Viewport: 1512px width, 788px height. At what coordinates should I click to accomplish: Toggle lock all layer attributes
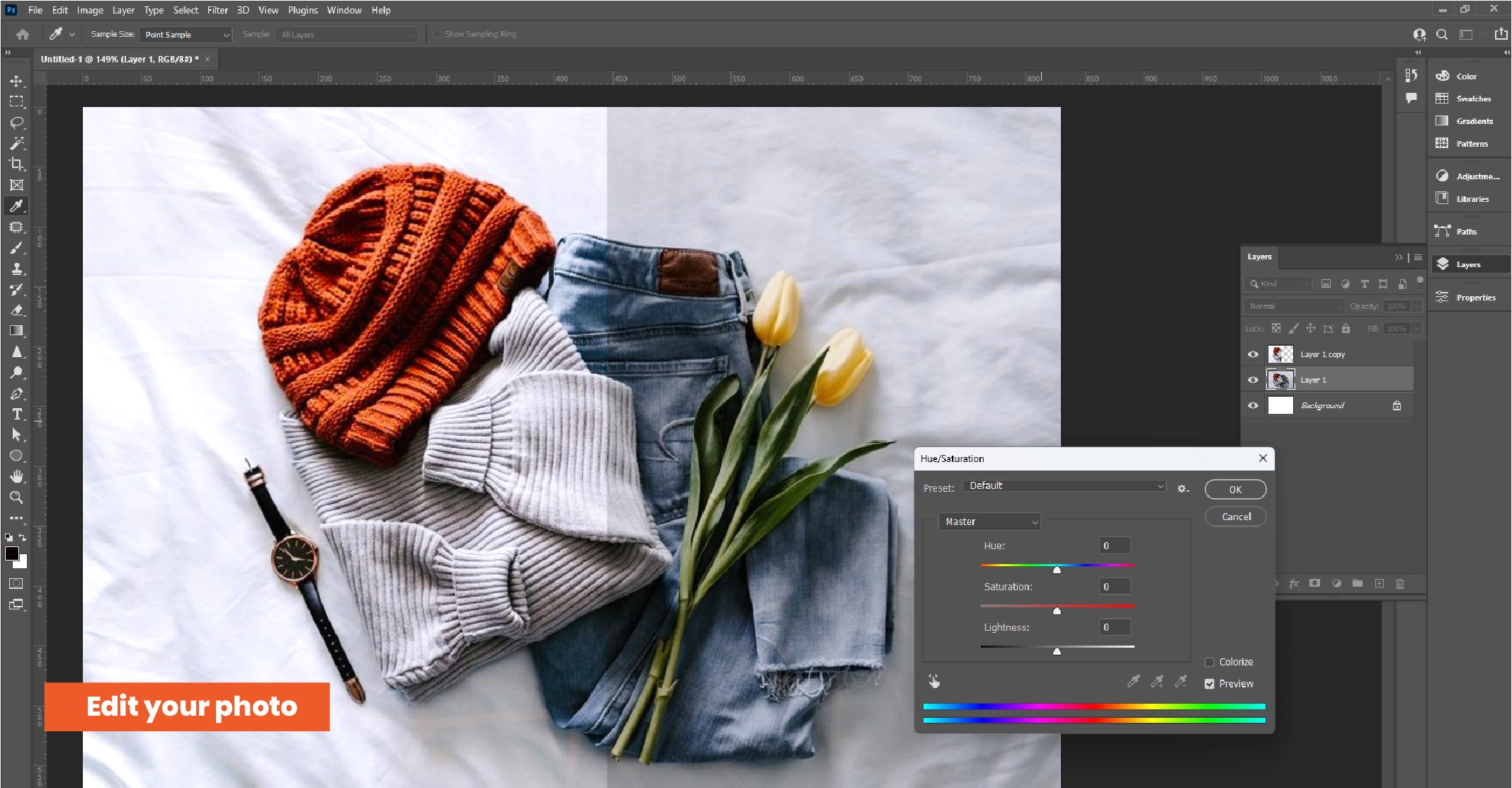pos(1346,329)
